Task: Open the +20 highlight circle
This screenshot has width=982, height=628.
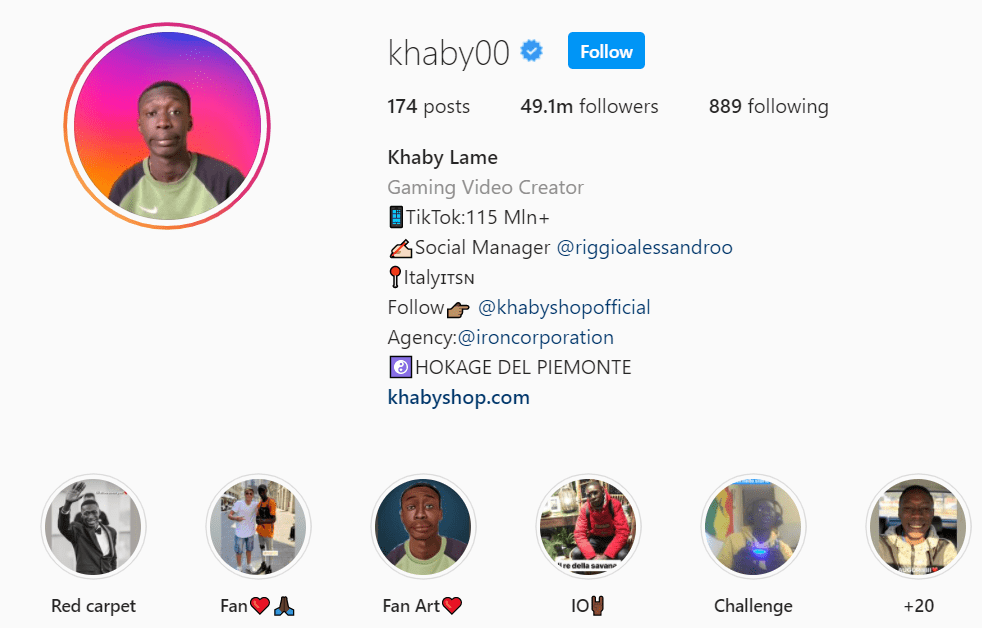Action: 918,527
